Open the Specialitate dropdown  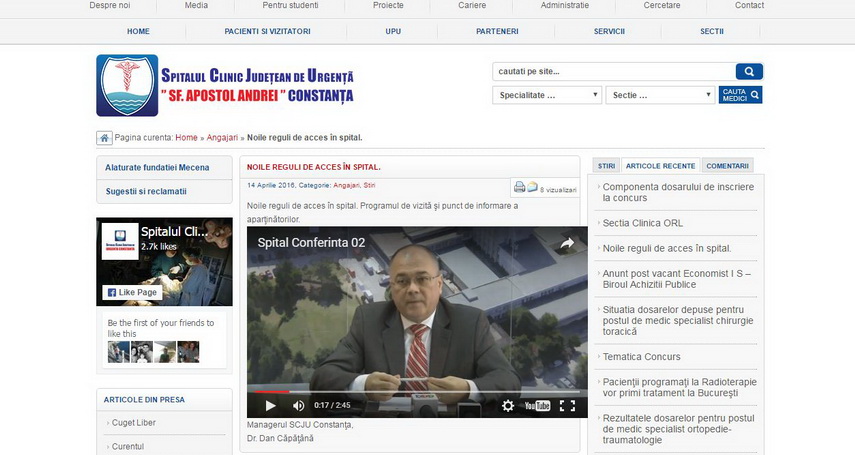[546, 95]
